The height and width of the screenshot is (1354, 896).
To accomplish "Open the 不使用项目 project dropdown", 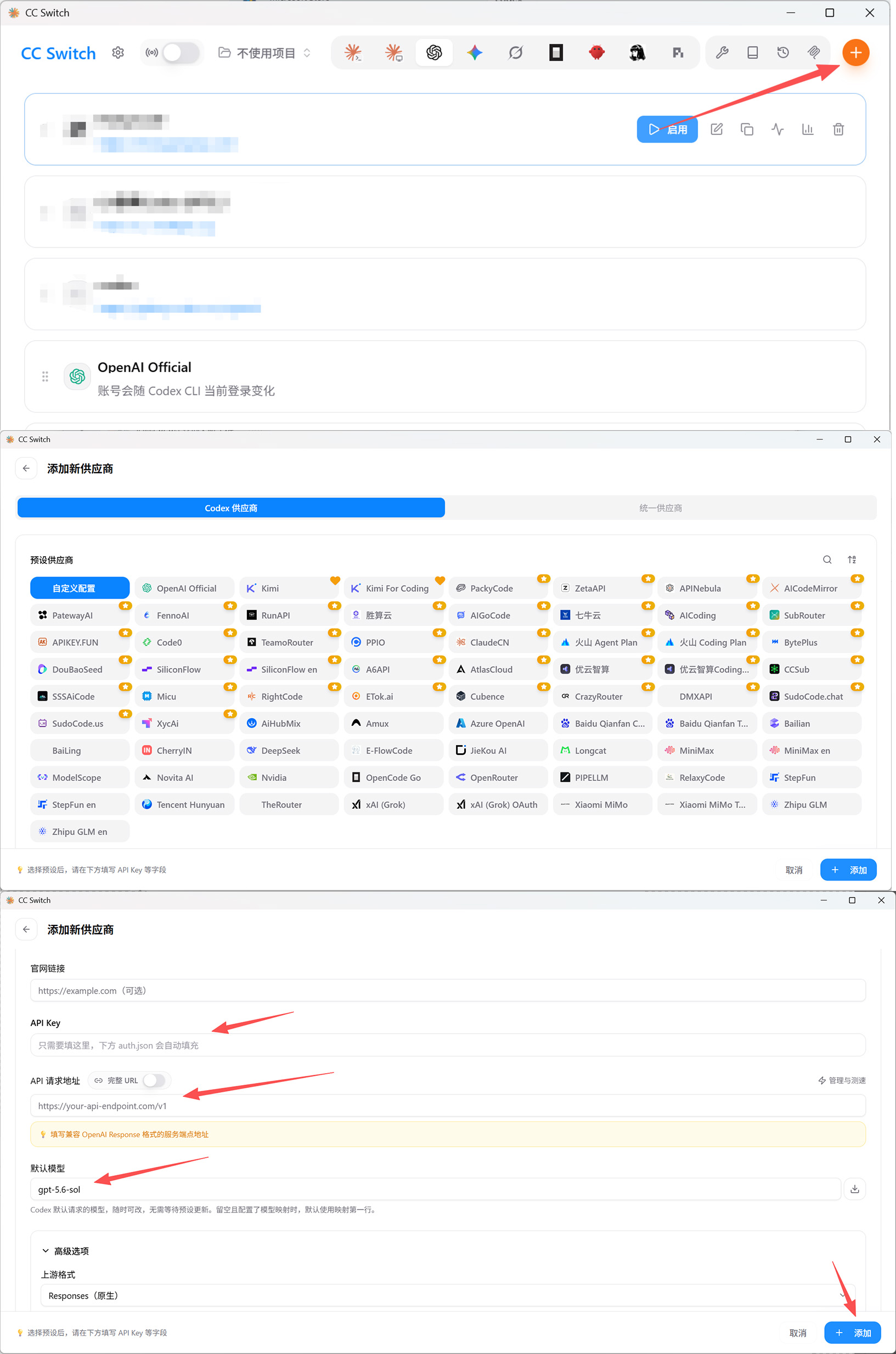I will pos(265,53).
